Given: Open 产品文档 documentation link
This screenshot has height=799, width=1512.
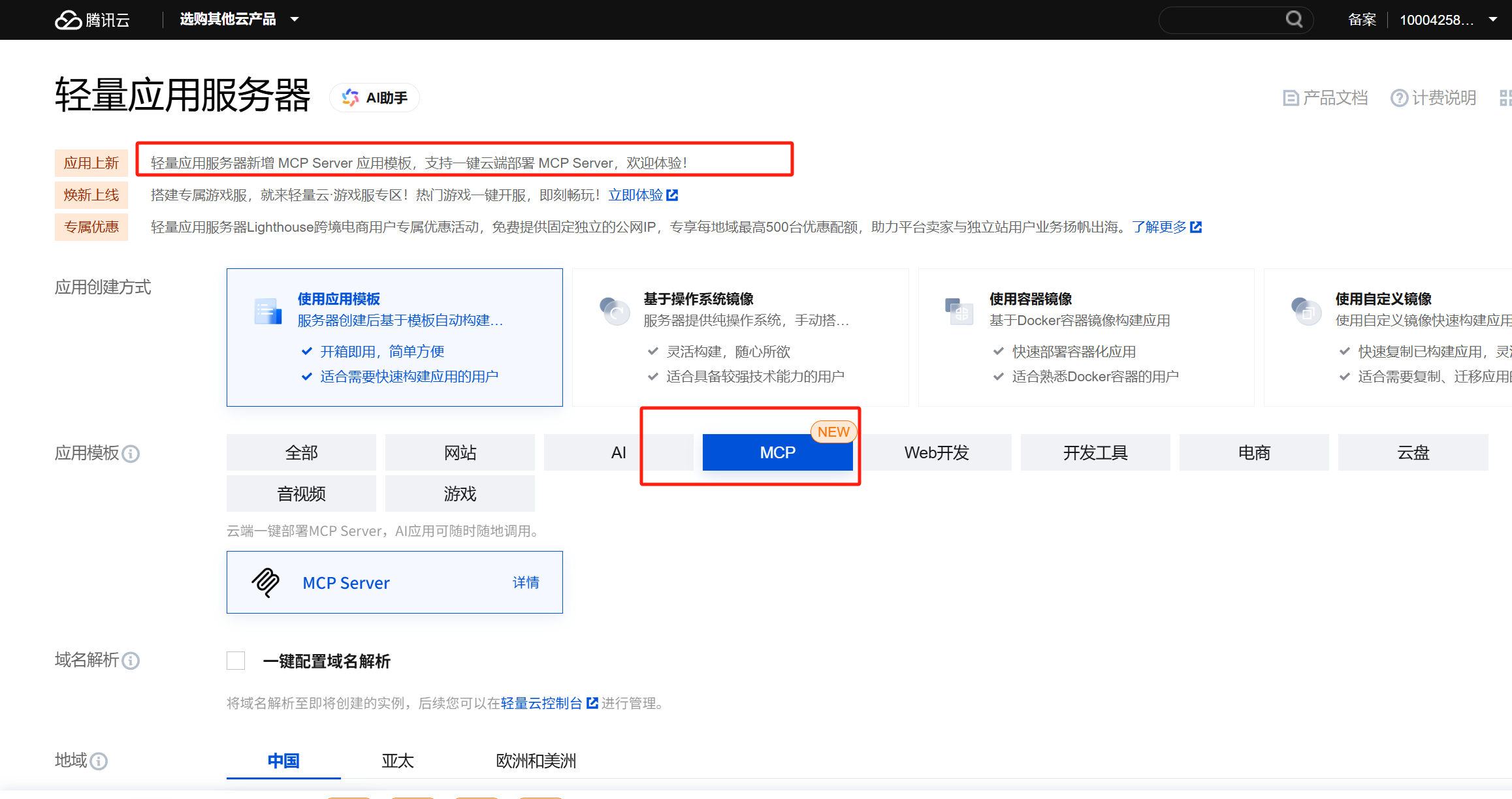Looking at the screenshot, I should pos(1325,98).
